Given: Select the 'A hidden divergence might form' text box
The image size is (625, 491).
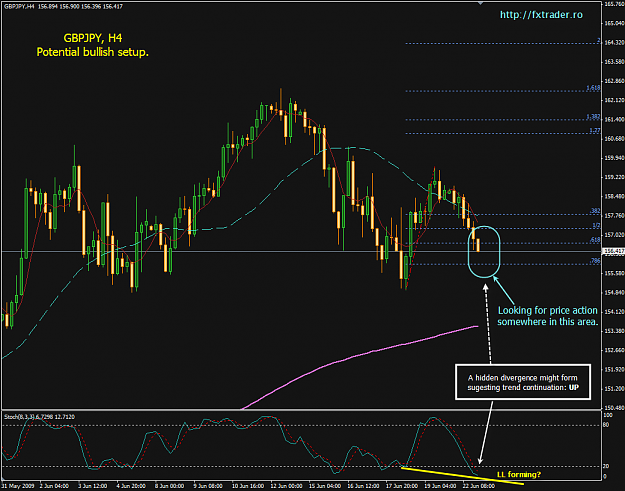Looking at the screenshot, I should point(523,382).
